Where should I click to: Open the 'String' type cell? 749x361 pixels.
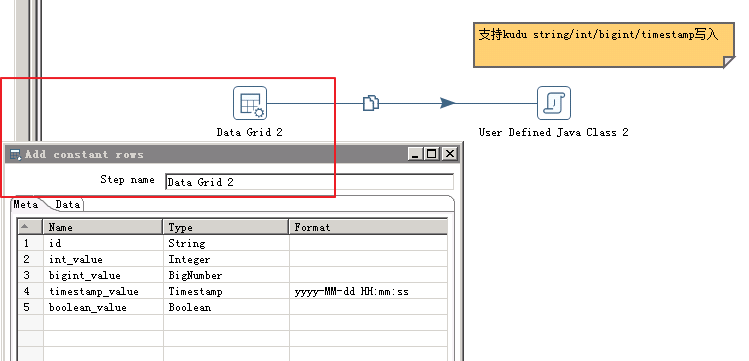(226, 243)
